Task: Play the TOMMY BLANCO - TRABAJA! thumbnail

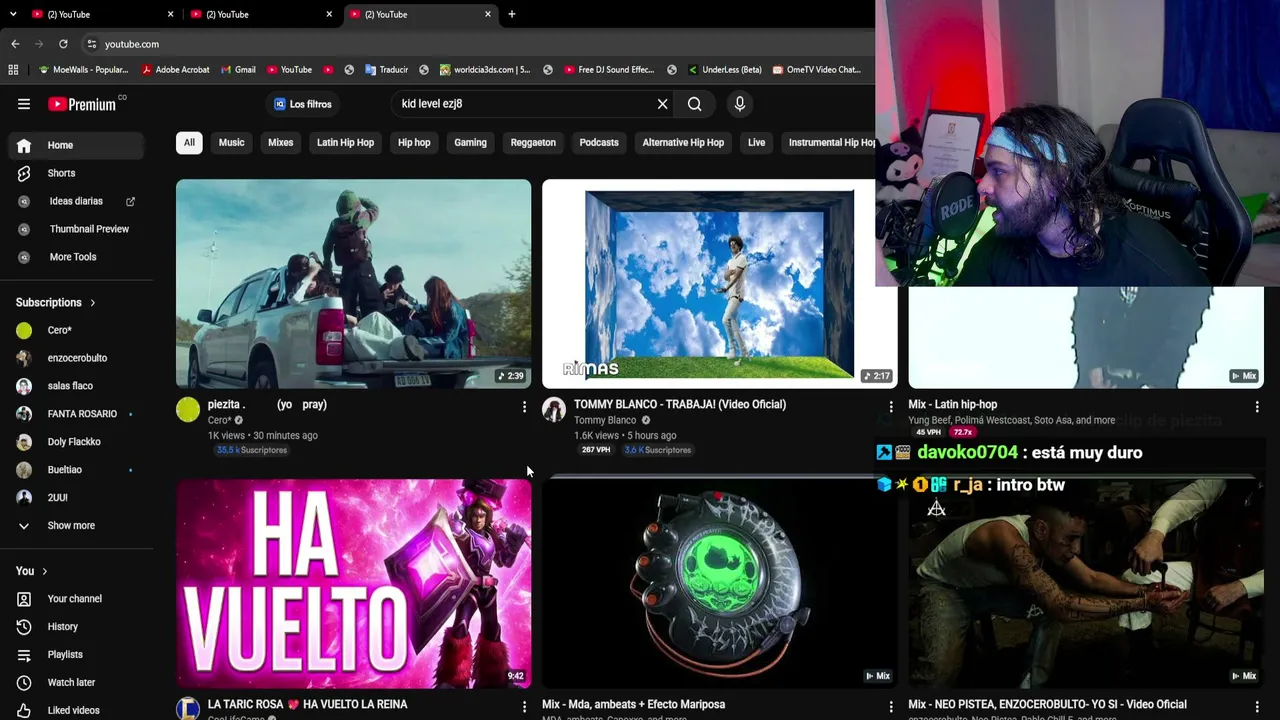Action: point(719,284)
